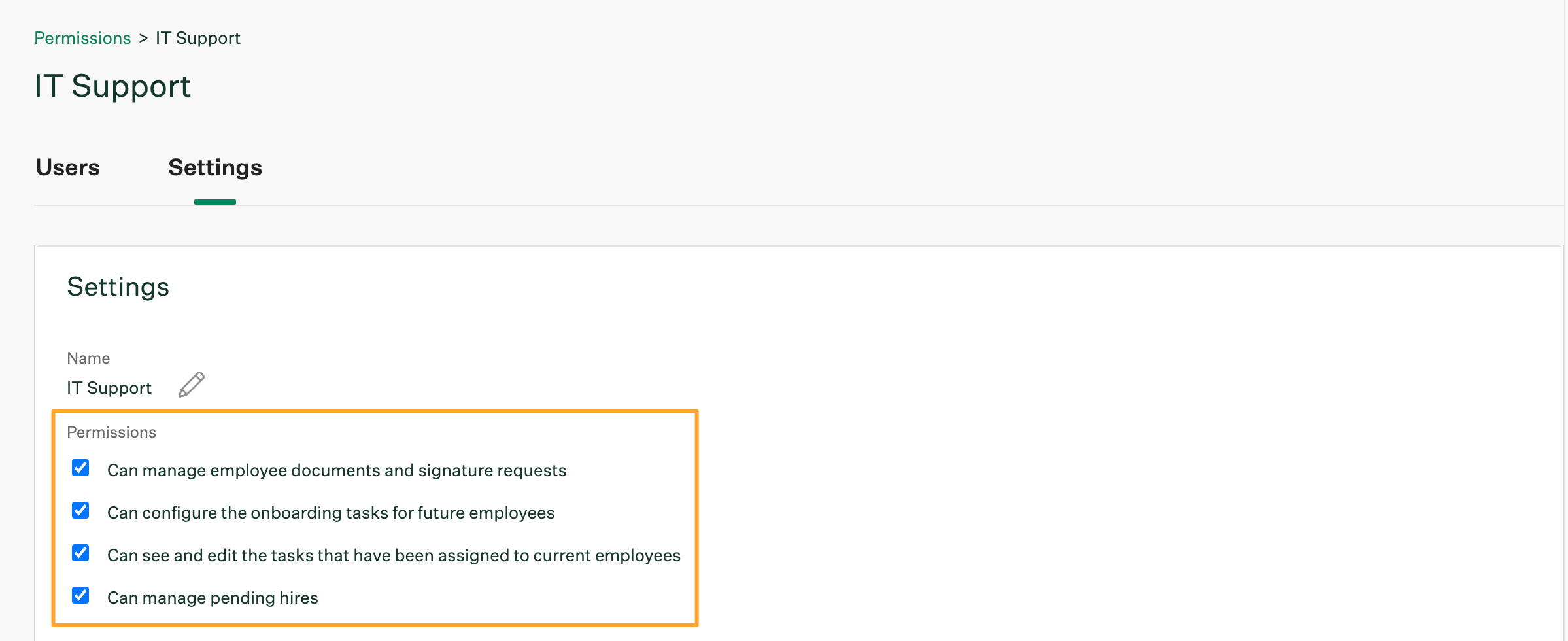Click the Name label above IT Support

tap(88, 358)
